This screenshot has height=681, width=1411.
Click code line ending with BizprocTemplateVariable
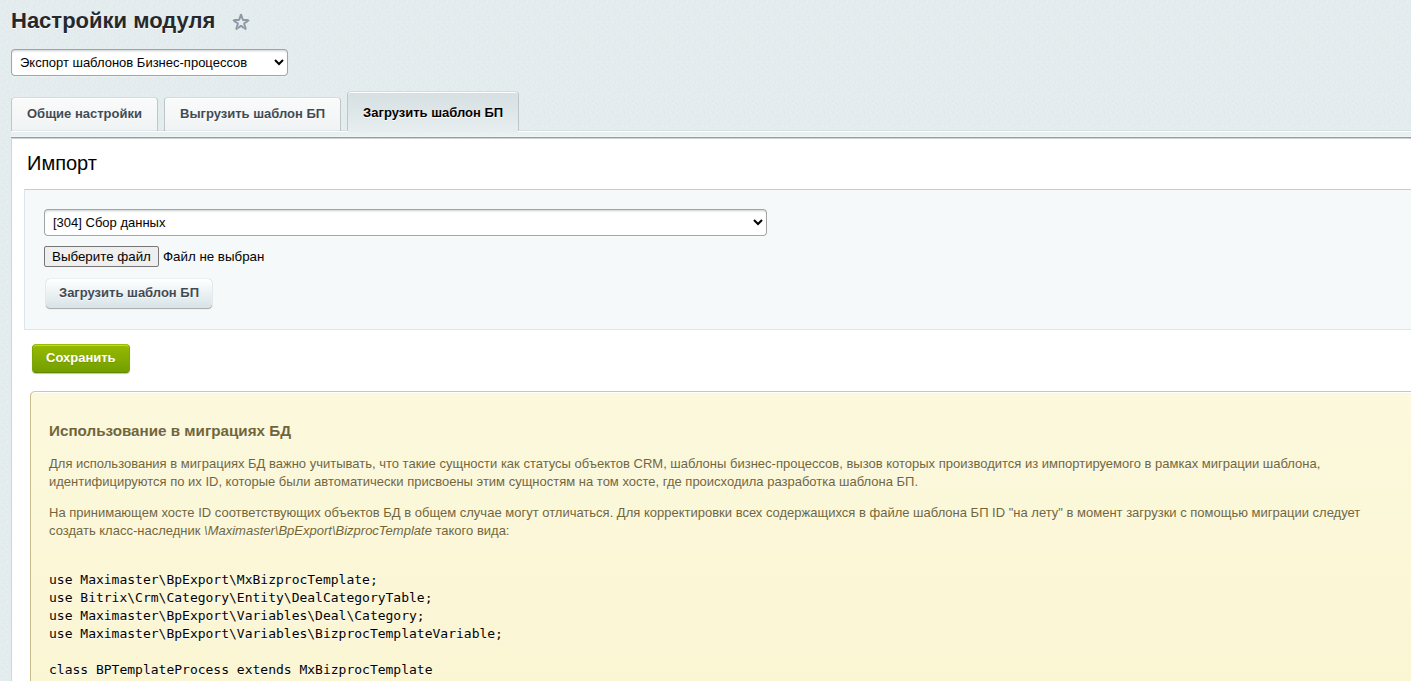click(275, 633)
